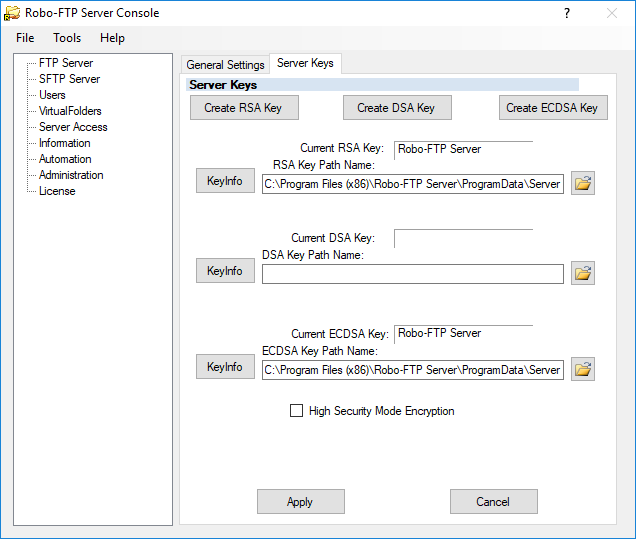Click the Create RSA Key button
The width and height of the screenshot is (636, 539).
(x=244, y=107)
